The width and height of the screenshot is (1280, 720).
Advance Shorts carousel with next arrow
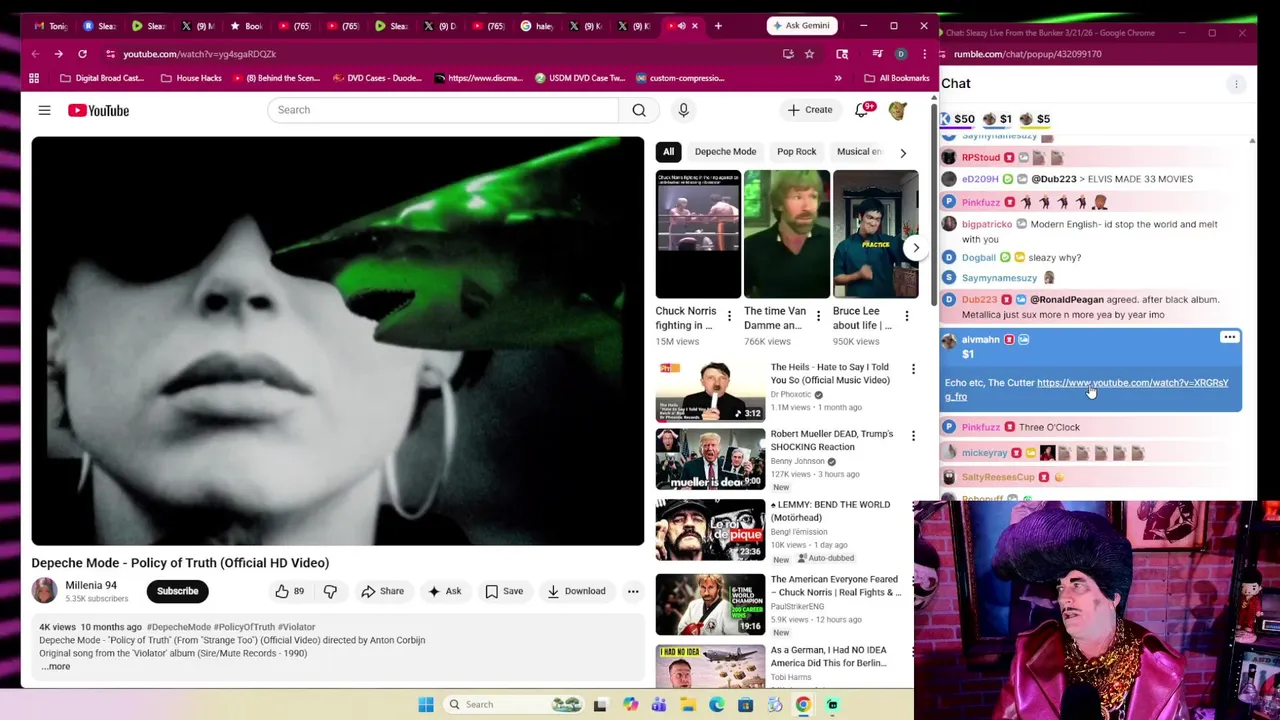coord(915,248)
